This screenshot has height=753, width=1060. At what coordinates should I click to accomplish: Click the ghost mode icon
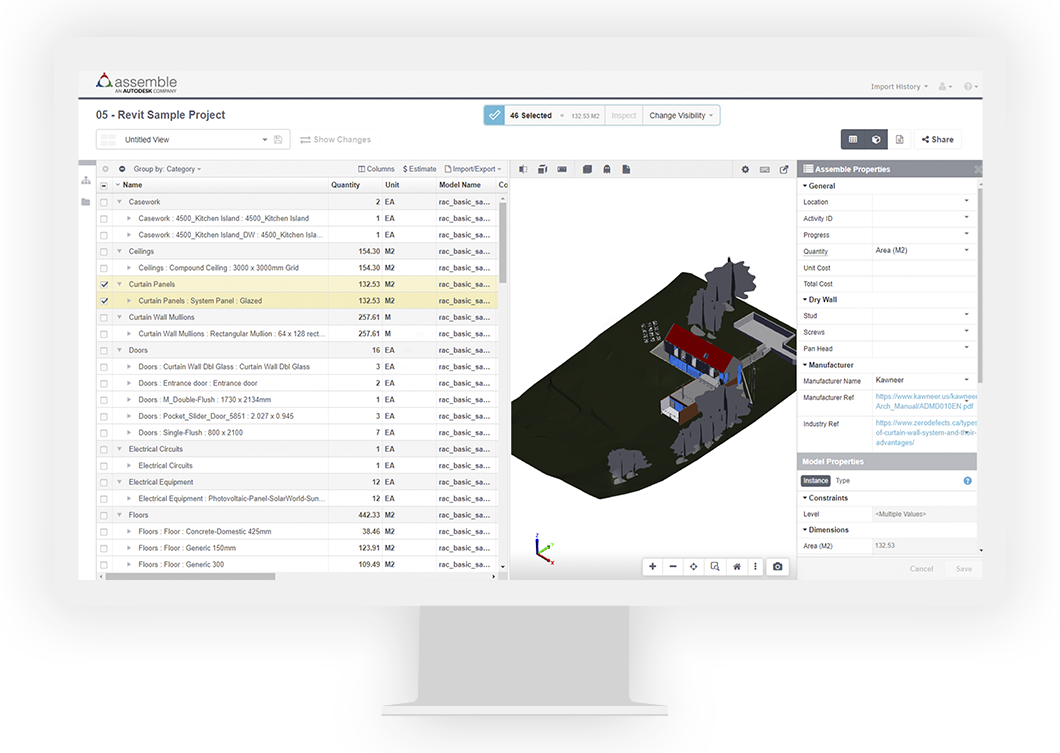(607, 169)
